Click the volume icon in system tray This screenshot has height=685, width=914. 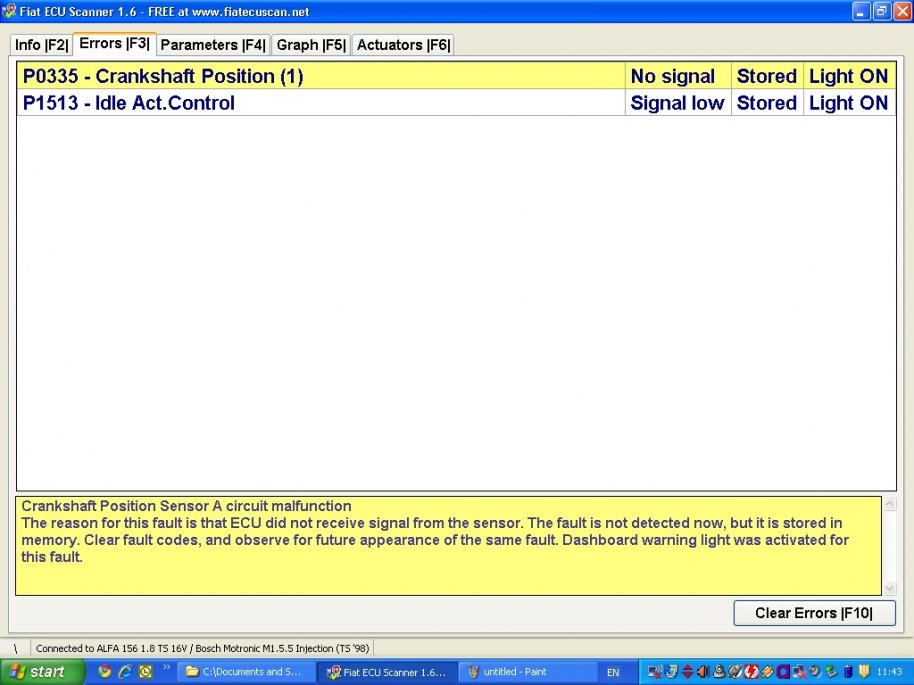(703, 672)
